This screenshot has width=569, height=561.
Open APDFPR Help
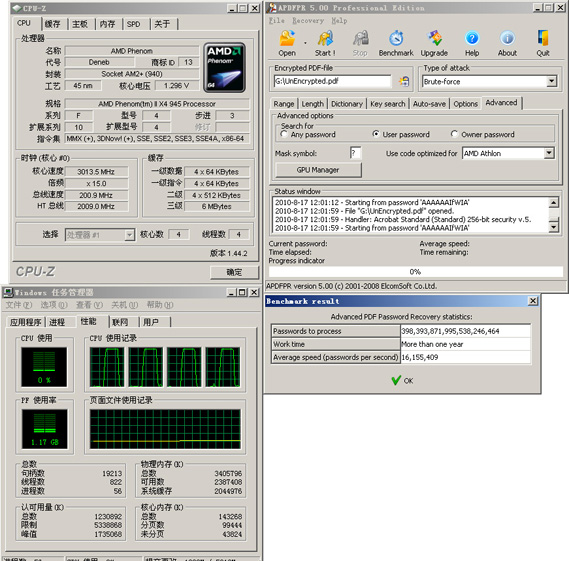coord(472,43)
